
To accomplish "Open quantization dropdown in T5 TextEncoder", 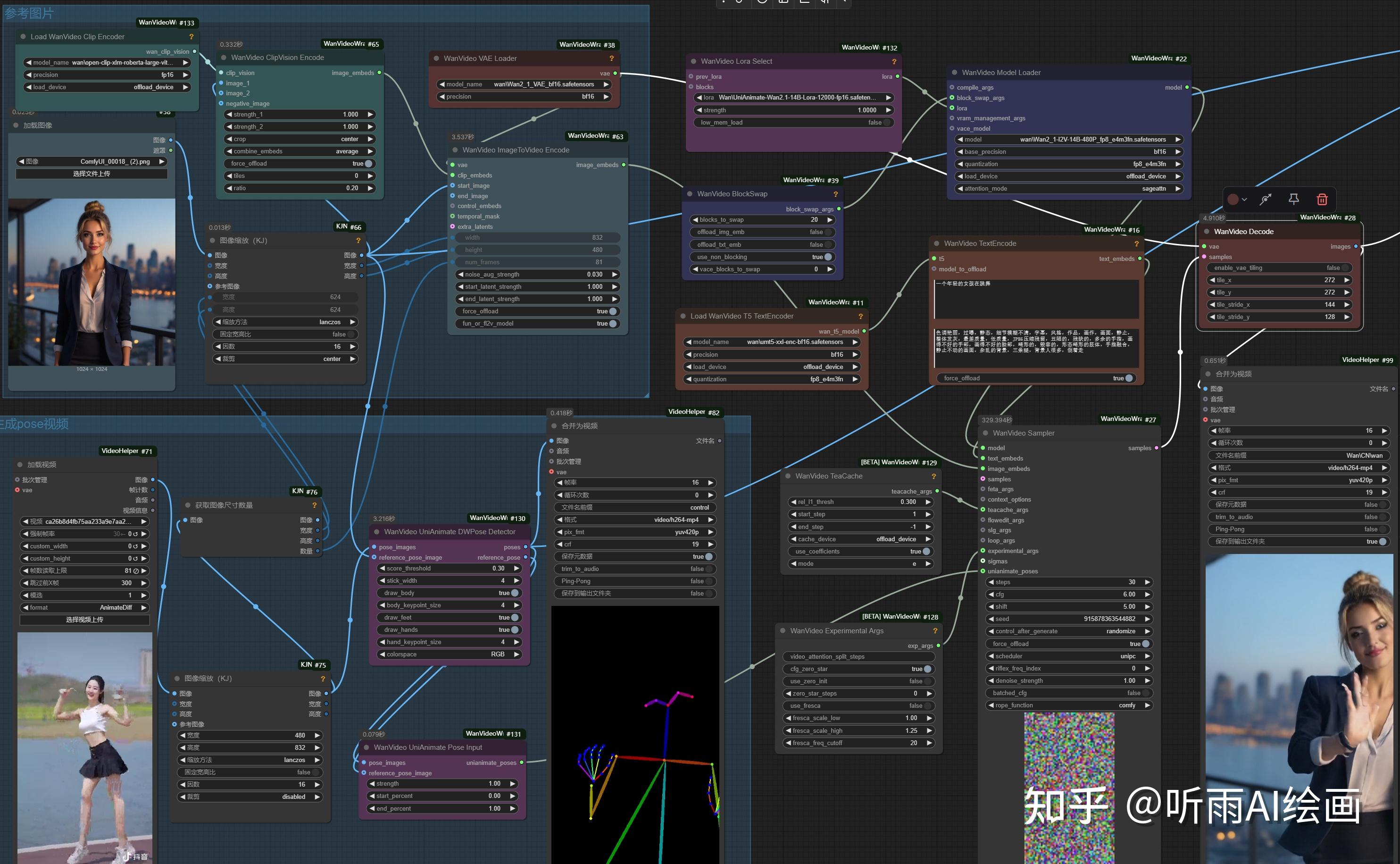I will (771, 379).
